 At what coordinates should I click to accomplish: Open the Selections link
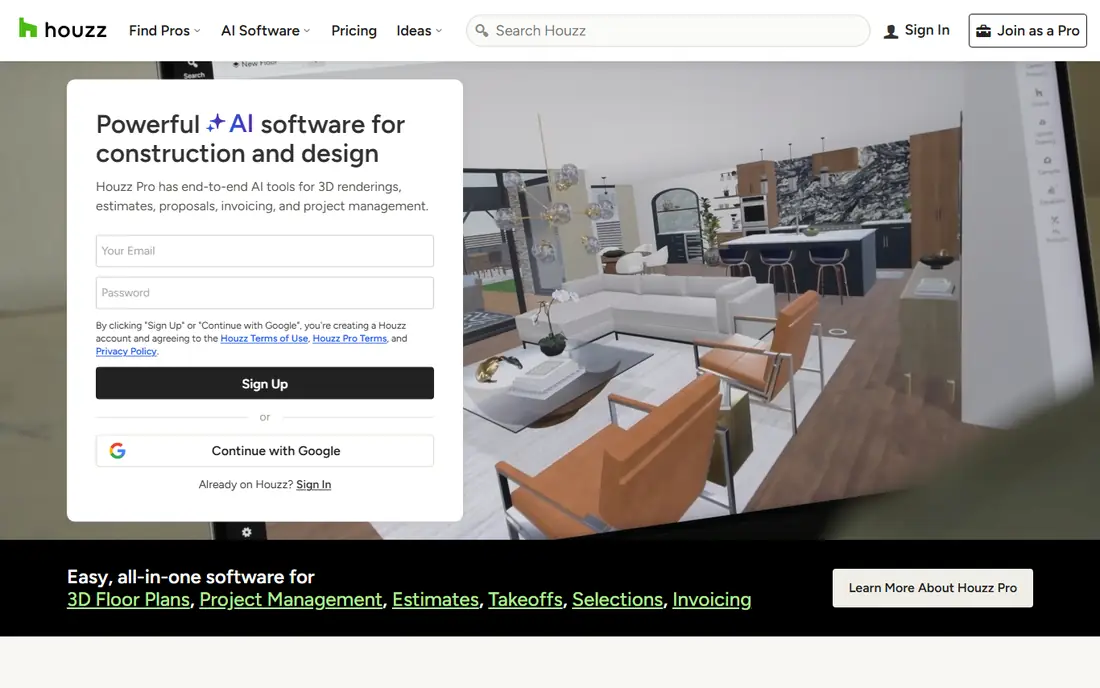click(x=617, y=600)
